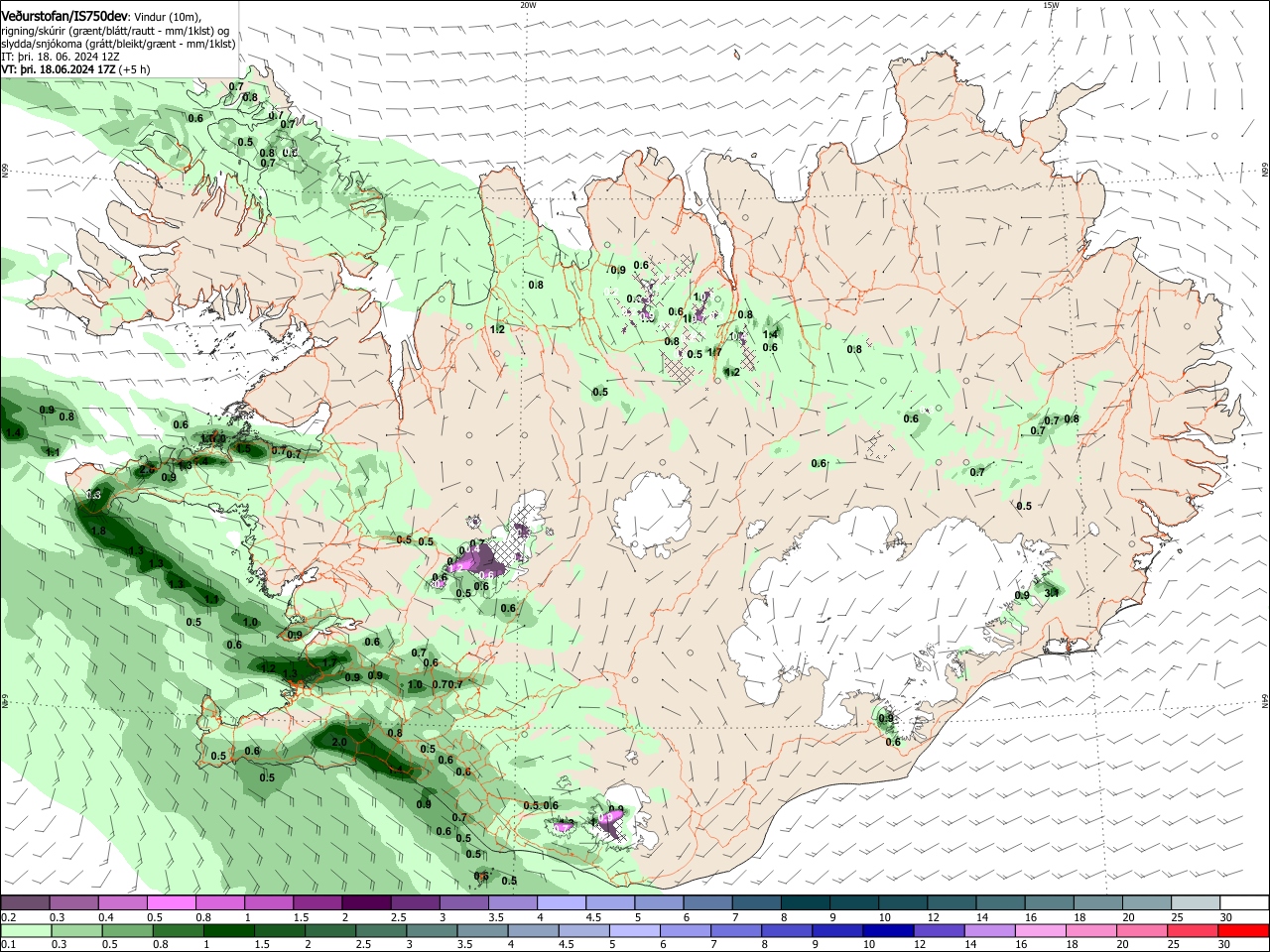Click the VT: þri. 18.06.2024 17Z (+5 h) line
Image resolution: width=1270 pixels, height=952 pixels.
pyautogui.click(x=75, y=69)
